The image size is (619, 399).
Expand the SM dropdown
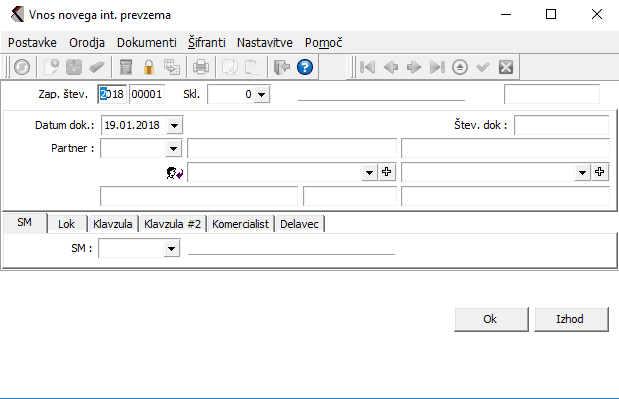click(x=171, y=249)
